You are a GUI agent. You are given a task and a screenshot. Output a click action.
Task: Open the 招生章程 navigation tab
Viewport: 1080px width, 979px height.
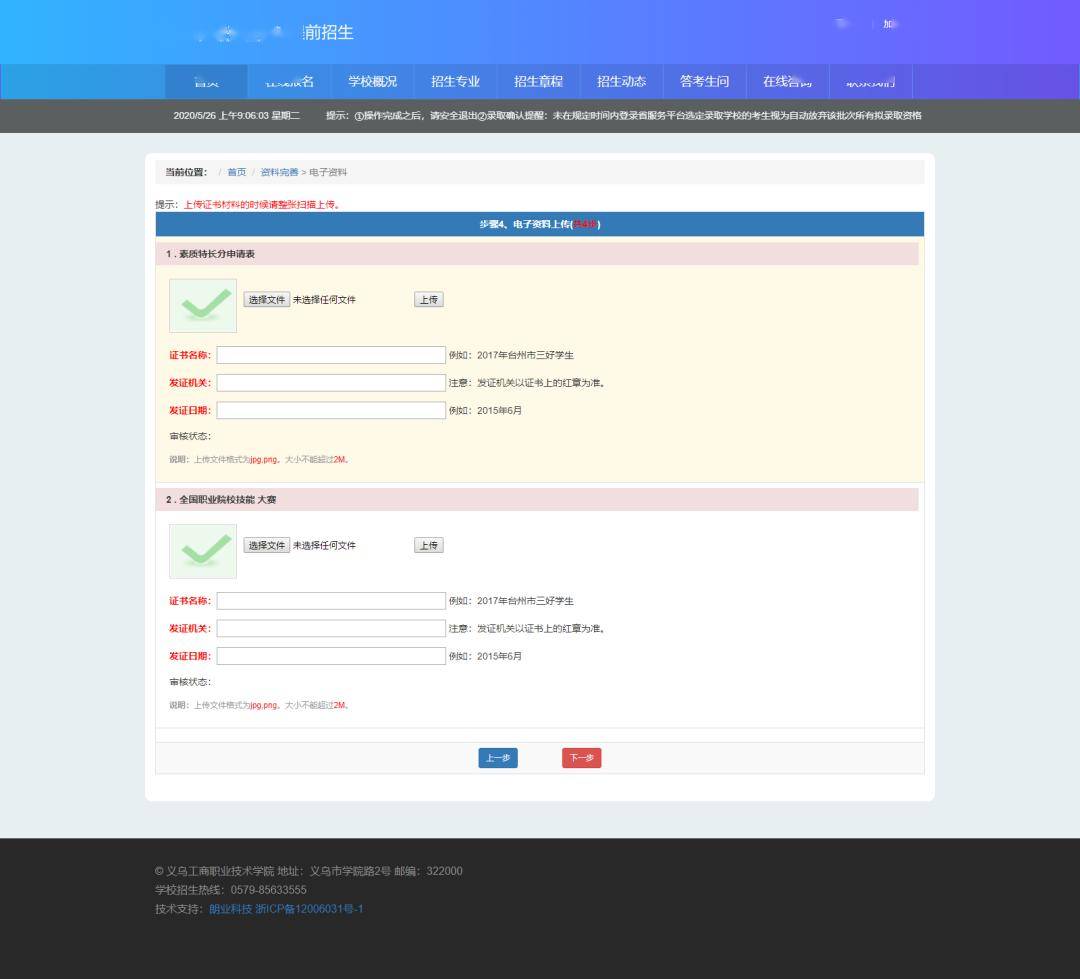click(538, 81)
